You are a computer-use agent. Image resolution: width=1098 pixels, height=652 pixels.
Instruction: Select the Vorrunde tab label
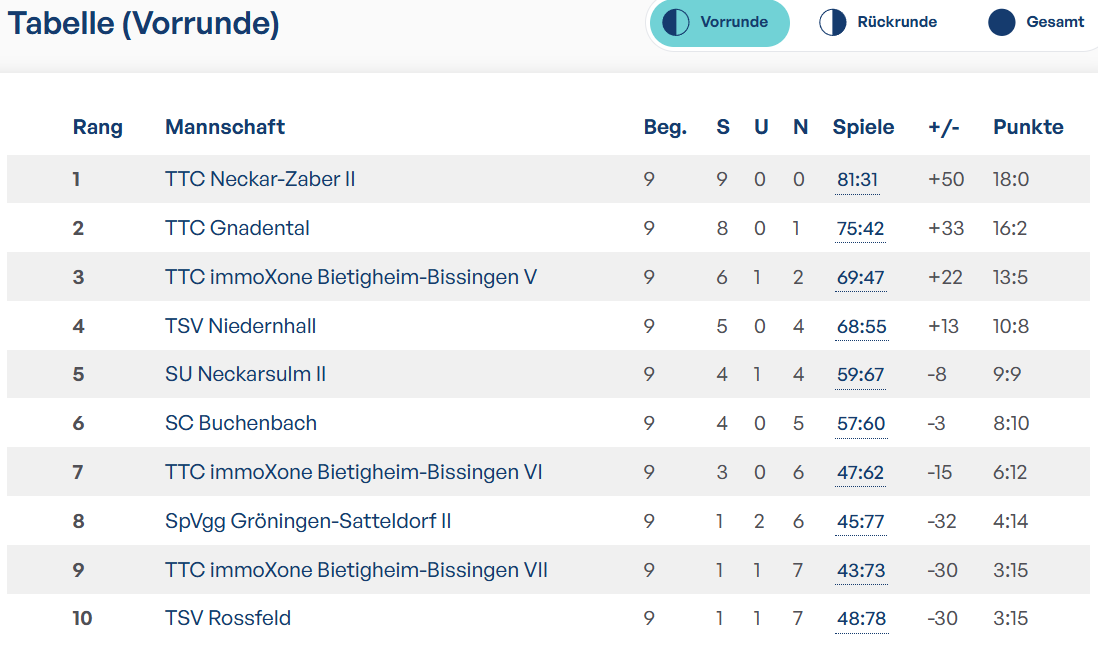(x=734, y=22)
